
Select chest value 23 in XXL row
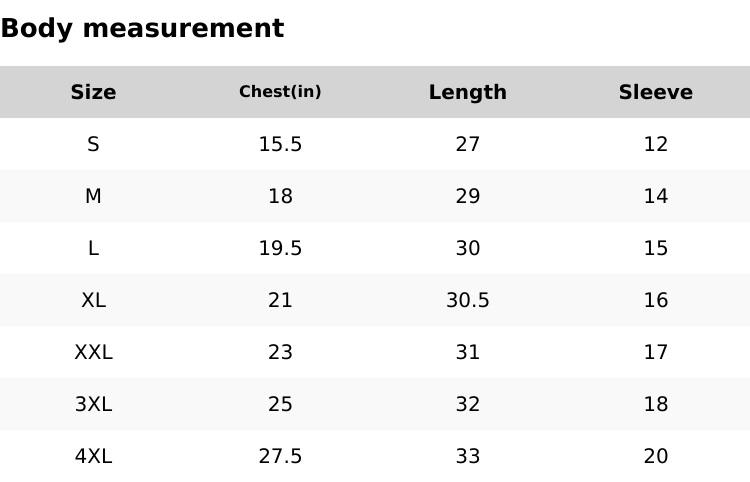click(x=280, y=352)
